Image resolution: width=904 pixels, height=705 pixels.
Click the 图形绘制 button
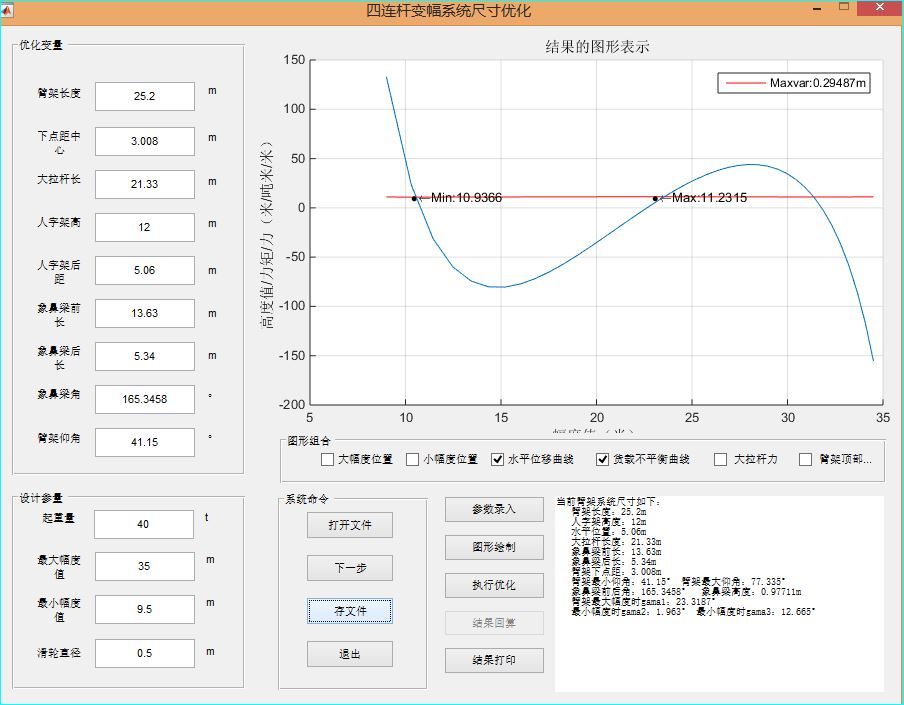(x=494, y=547)
